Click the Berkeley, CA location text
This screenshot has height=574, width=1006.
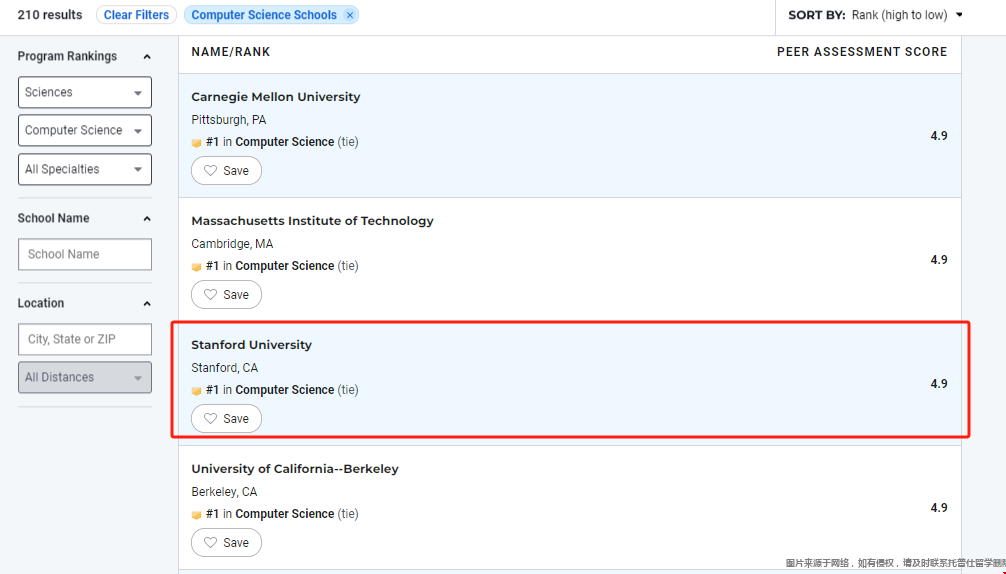(x=224, y=492)
